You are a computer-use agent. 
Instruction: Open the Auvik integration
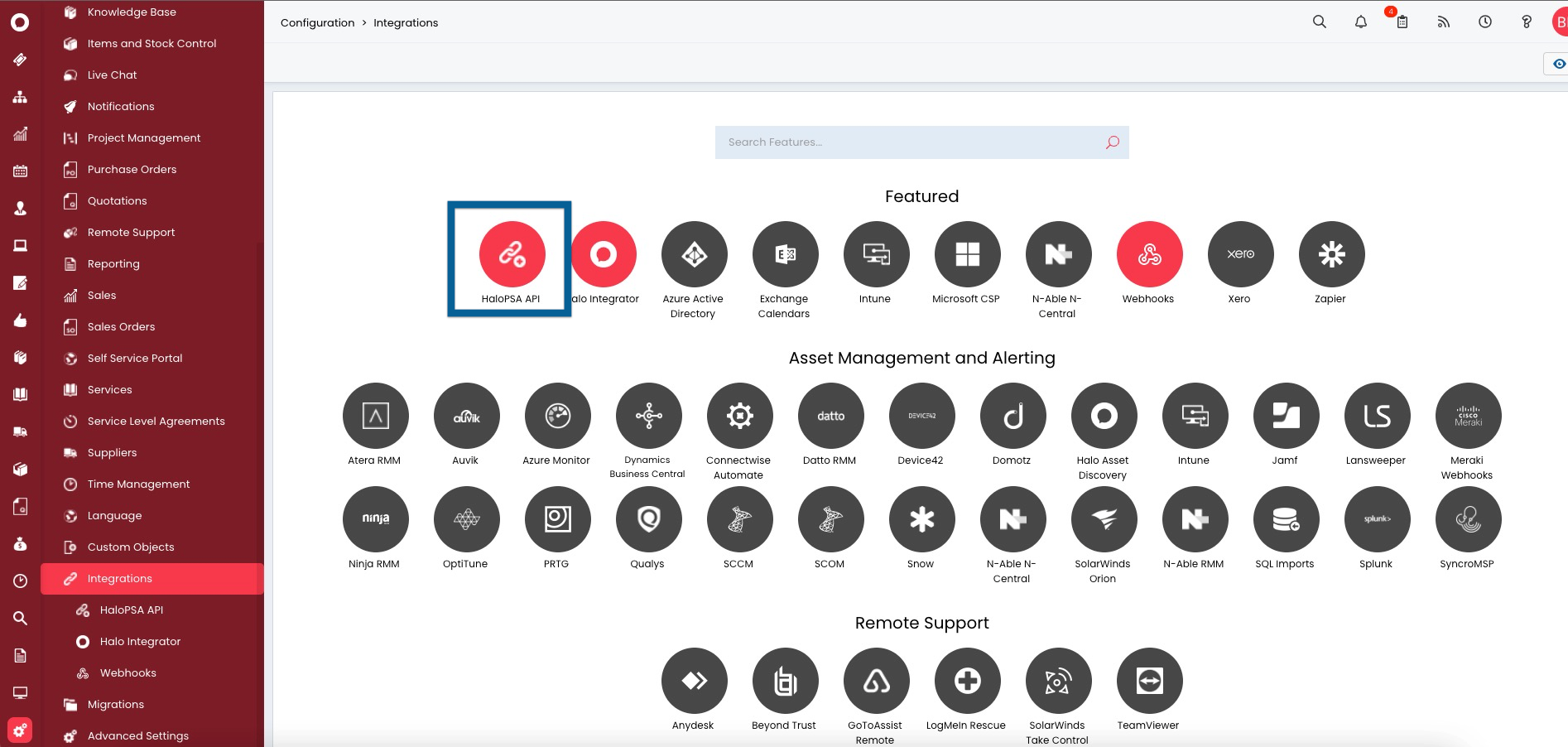click(466, 416)
